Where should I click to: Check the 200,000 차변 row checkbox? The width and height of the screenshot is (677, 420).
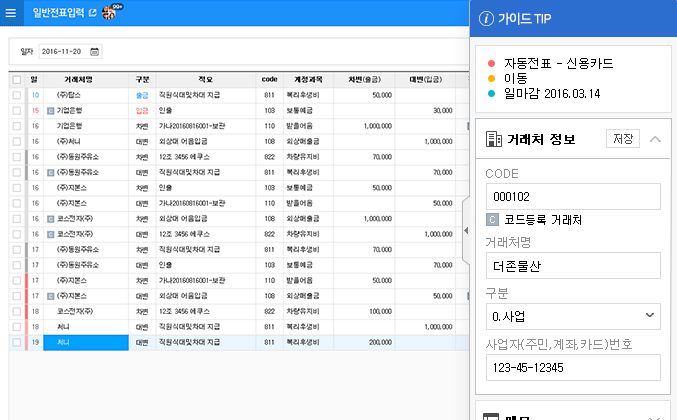pos(17,342)
